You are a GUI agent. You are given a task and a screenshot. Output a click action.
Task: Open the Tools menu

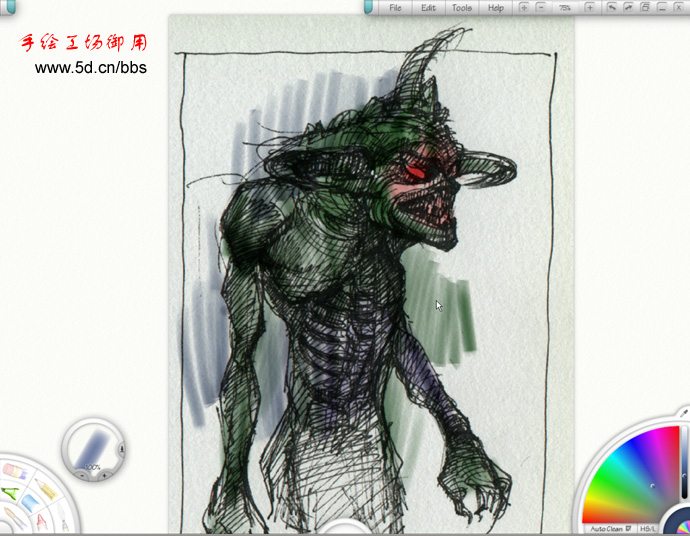[462, 8]
